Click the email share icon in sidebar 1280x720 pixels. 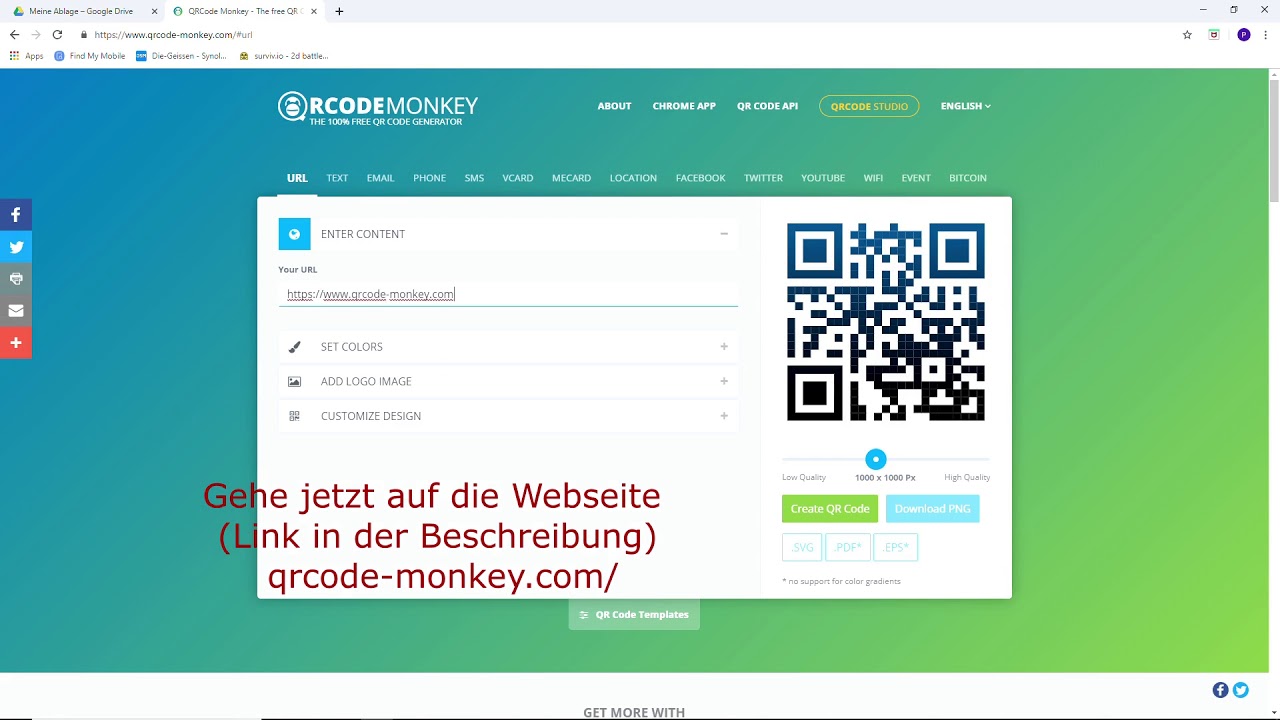[x=16, y=311]
